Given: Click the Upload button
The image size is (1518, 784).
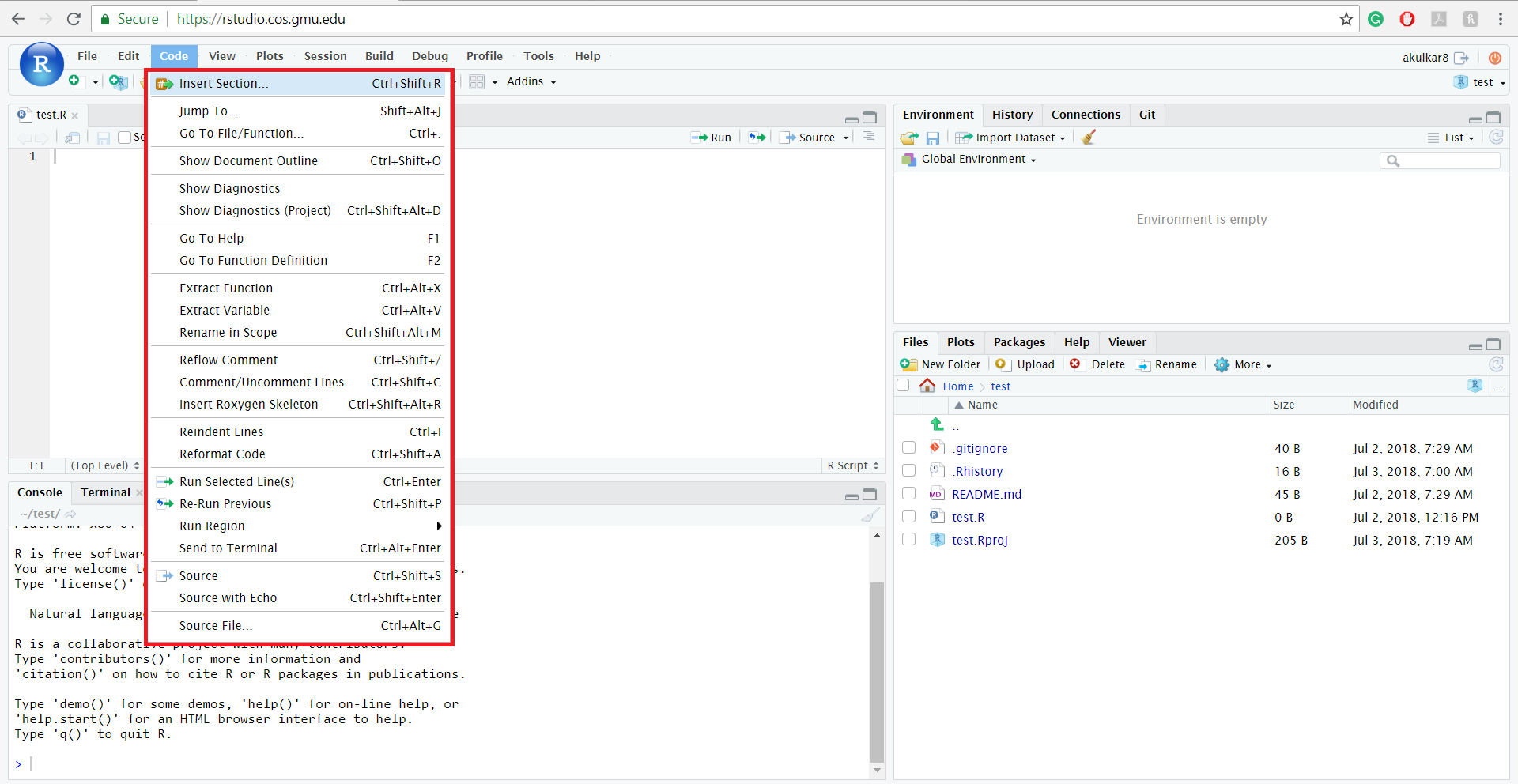Looking at the screenshot, I should (1025, 364).
